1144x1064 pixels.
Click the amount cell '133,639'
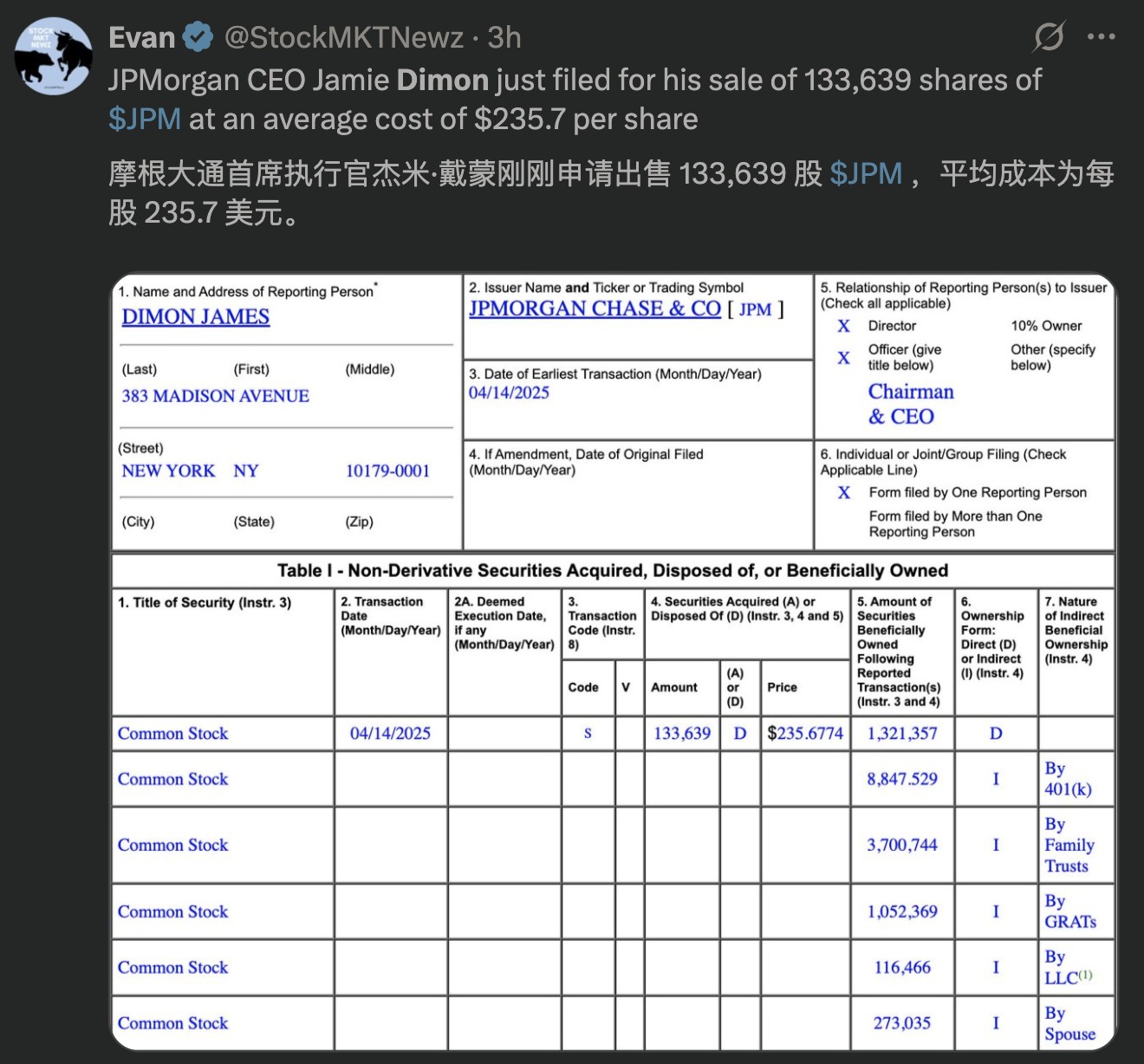pyautogui.click(x=682, y=733)
